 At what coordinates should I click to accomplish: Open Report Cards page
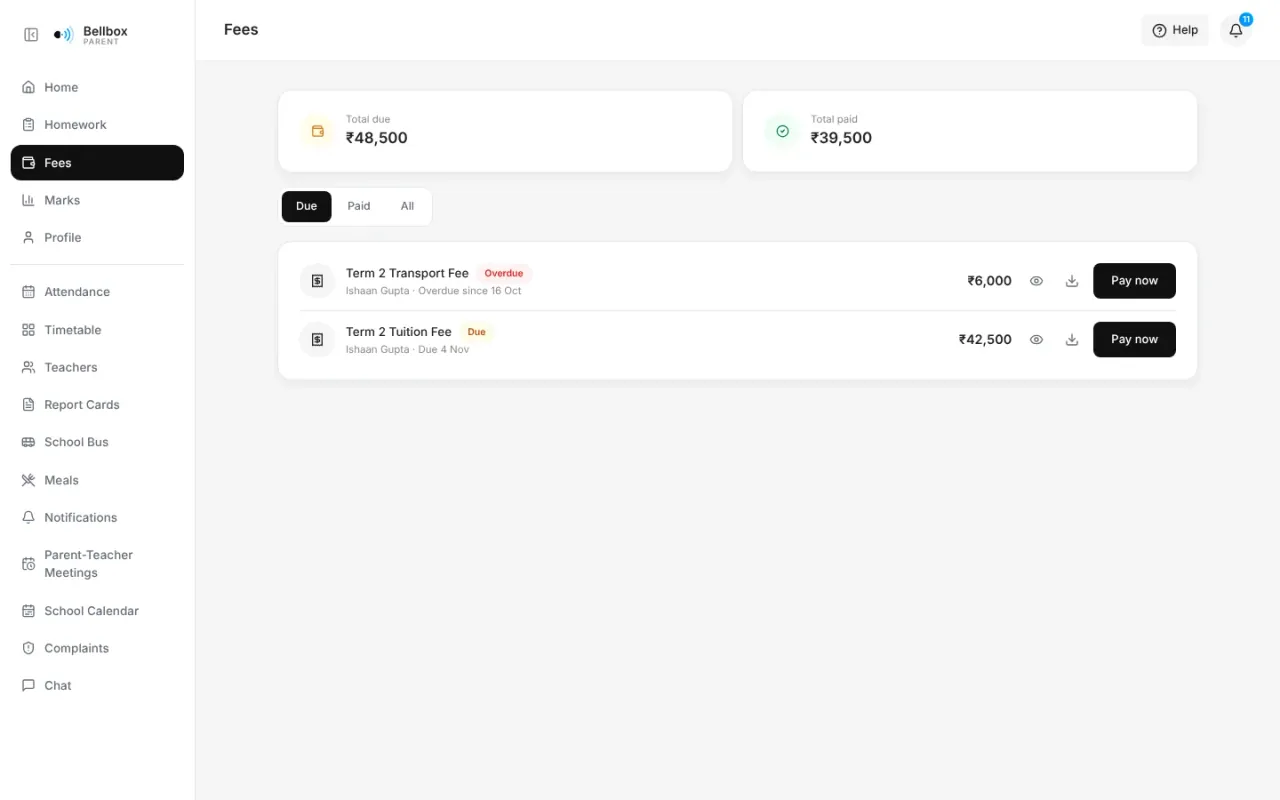[97, 405]
